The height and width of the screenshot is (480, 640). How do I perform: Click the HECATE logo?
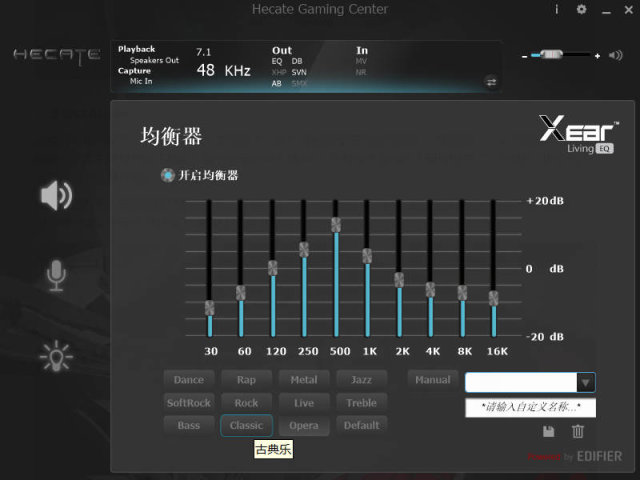tap(57, 56)
